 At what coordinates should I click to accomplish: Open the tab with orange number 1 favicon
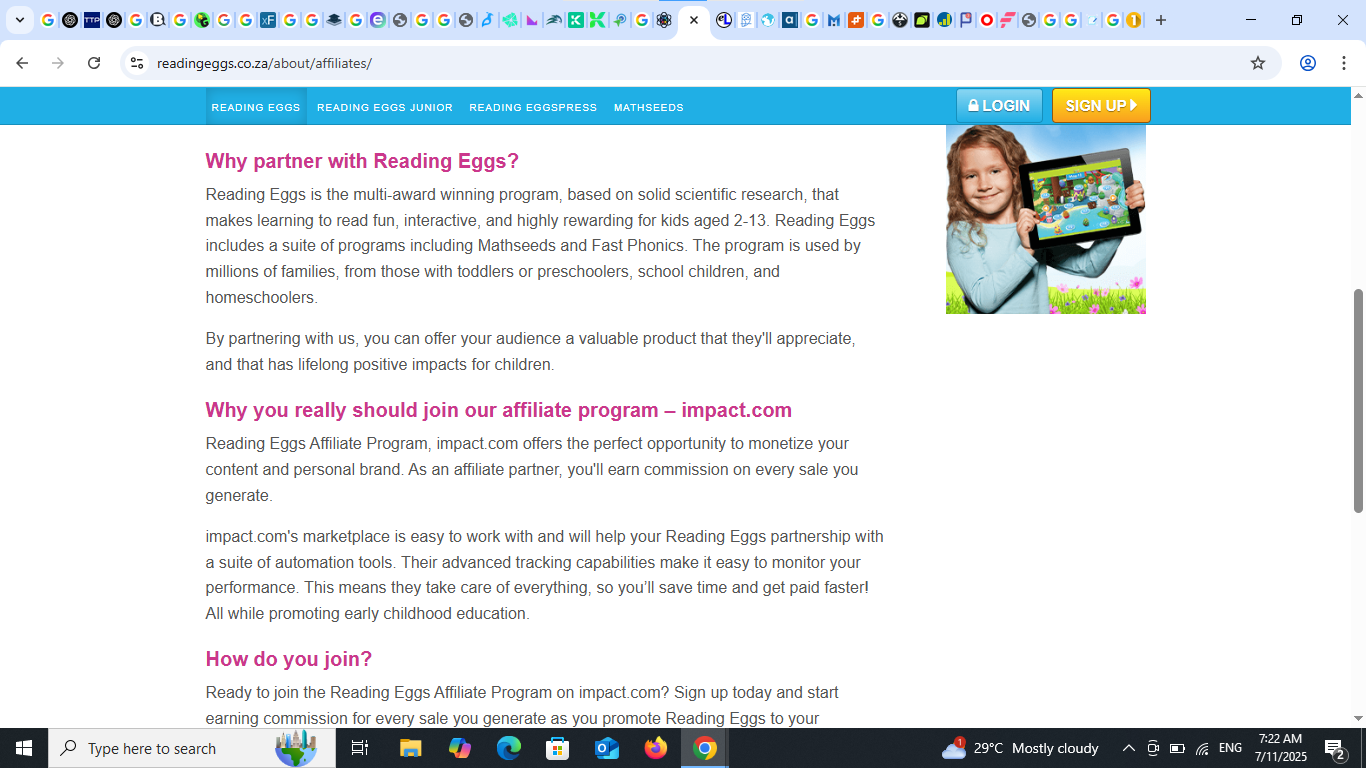(1133, 20)
